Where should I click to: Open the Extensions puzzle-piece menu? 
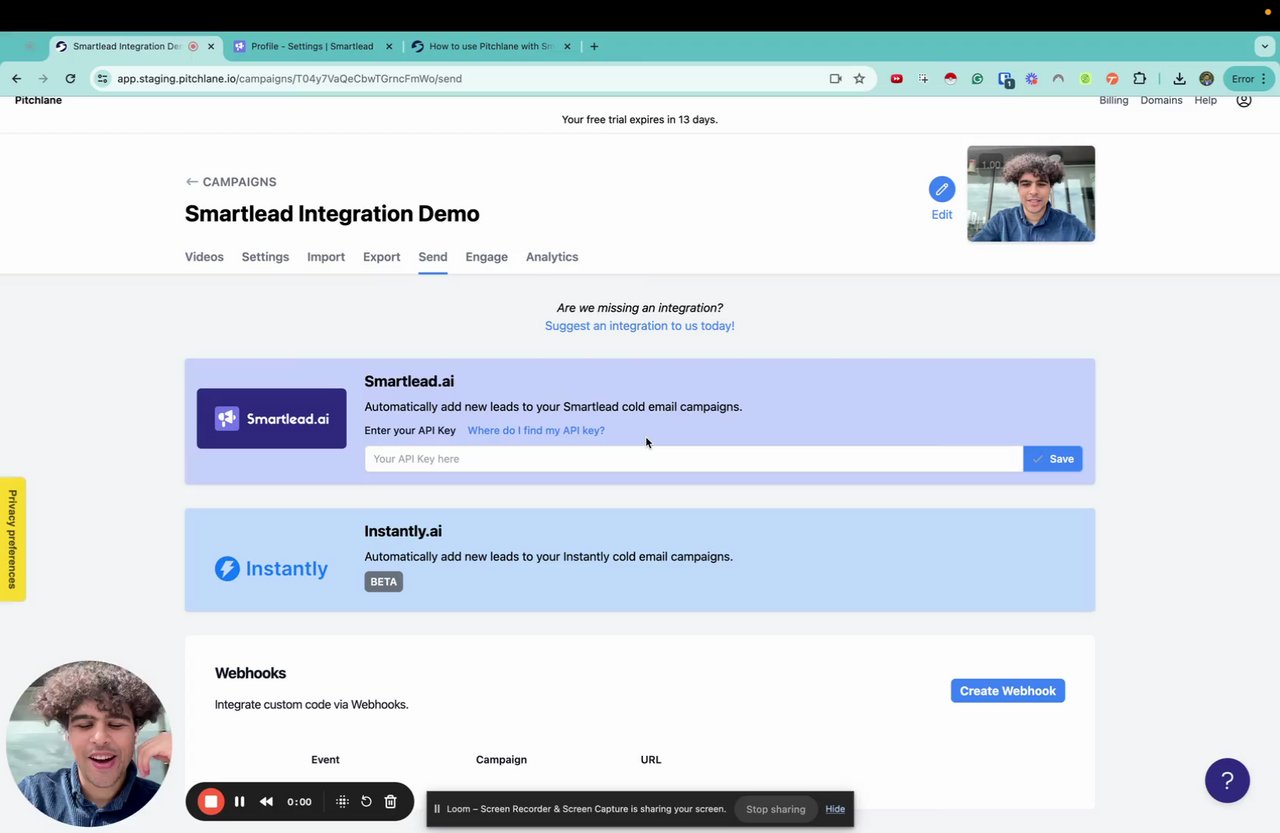pyautogui.click(x=1140, y=78)
